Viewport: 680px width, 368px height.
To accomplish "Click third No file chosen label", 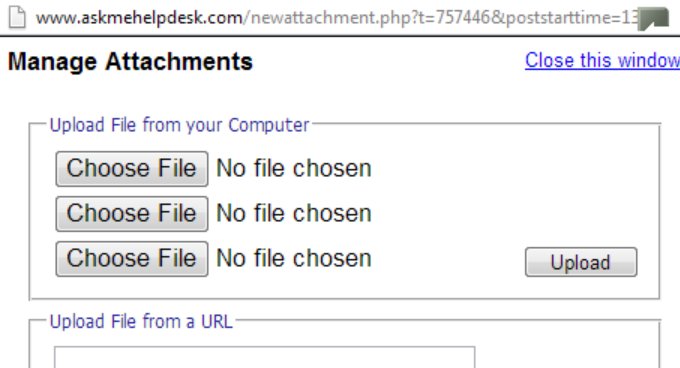I will [x=294, y=258].
